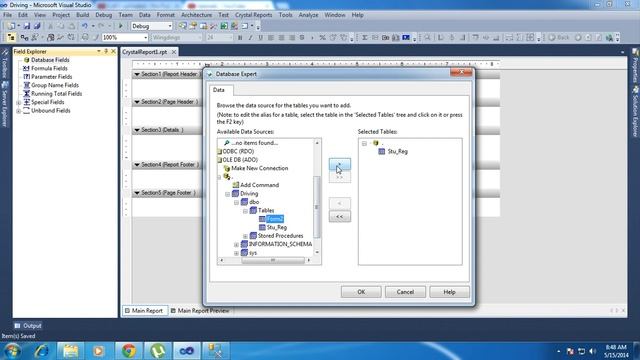Click the Save icon in the toolbar
Screen dimensions: 640x360
click(x=27, y=26)
